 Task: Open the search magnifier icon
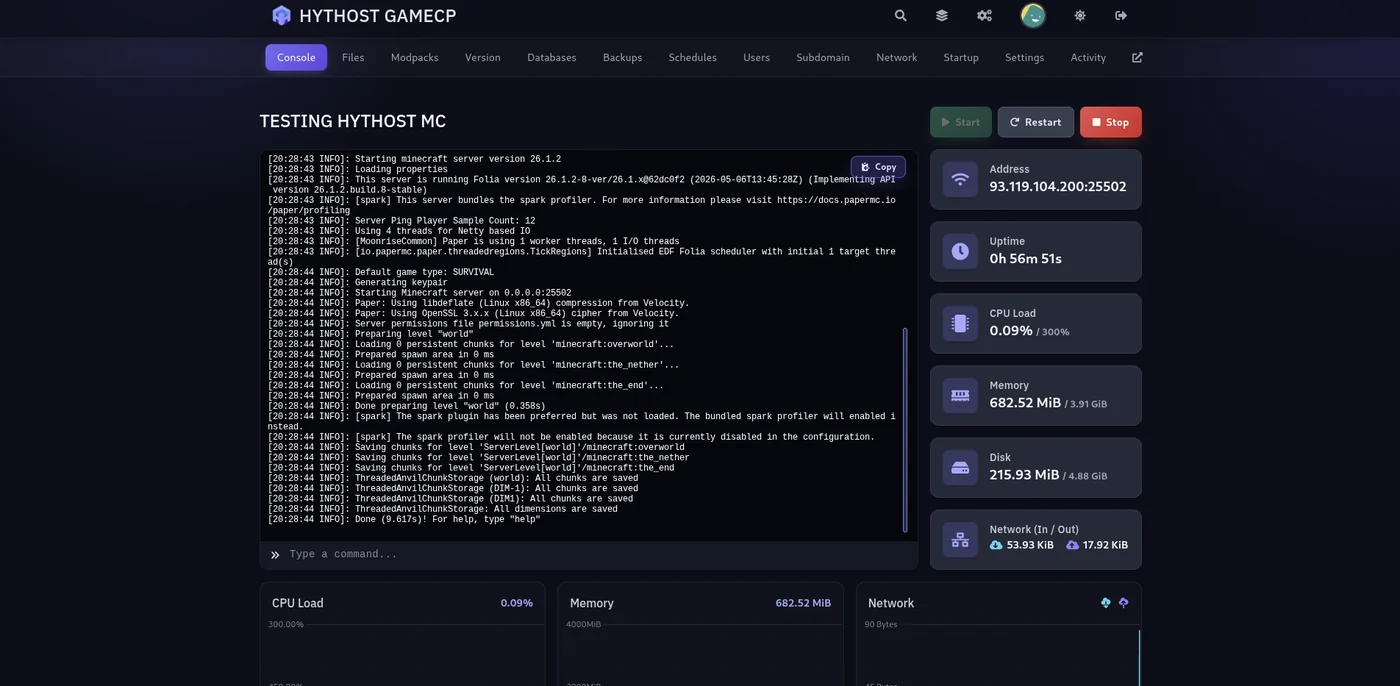900,15
